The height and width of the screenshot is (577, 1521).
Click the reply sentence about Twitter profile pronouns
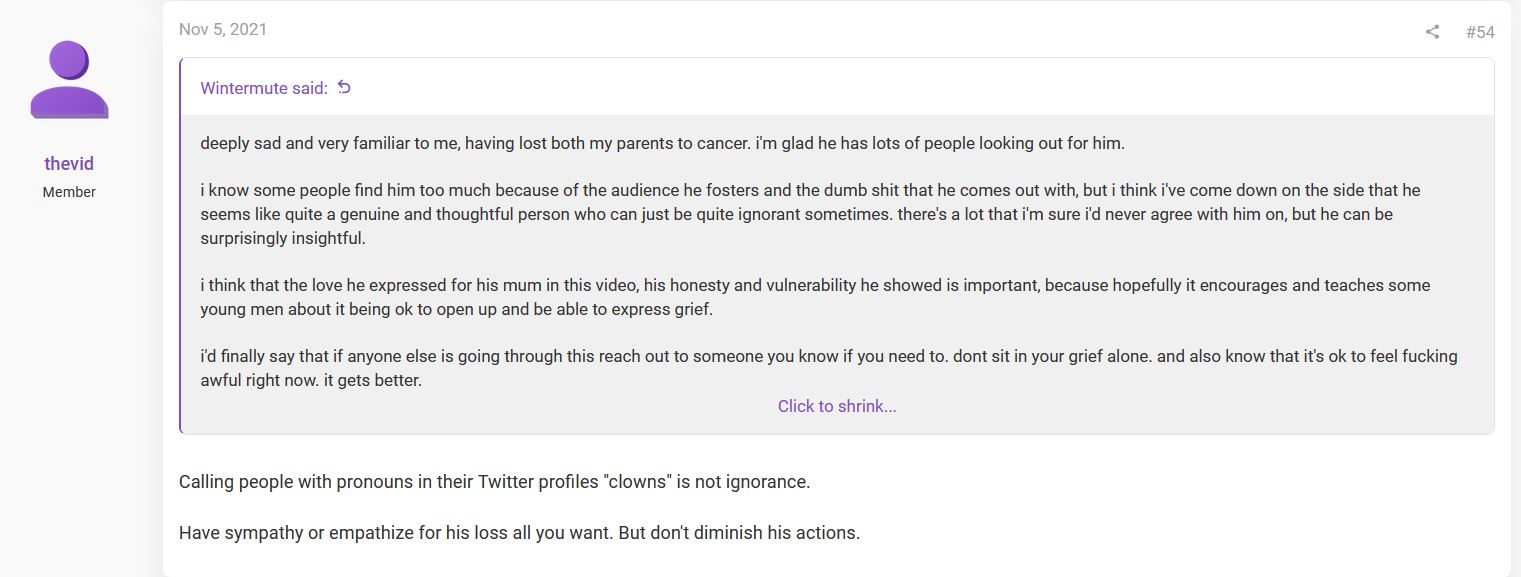point(494,482)
